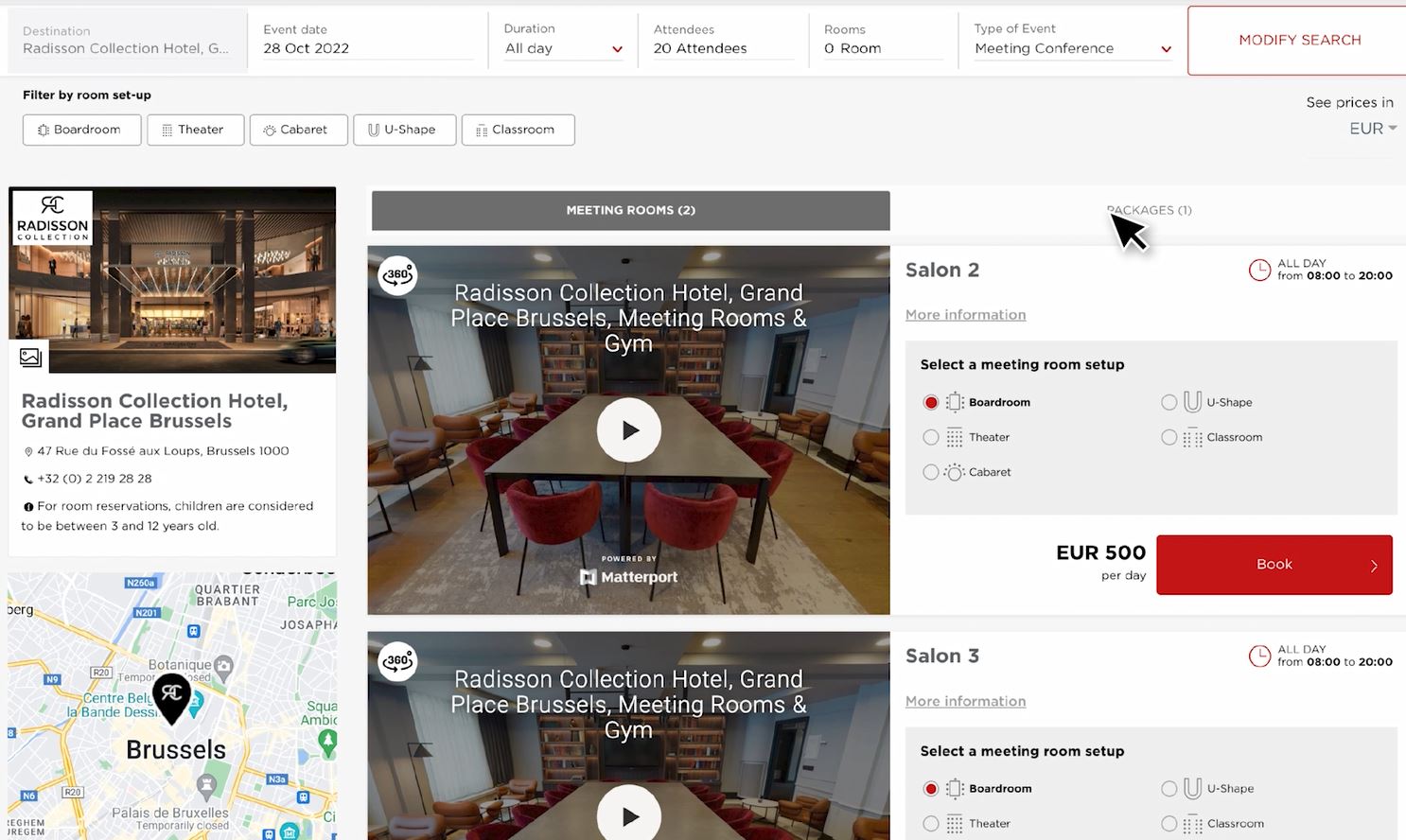Screen dimensions: 1406x840
Task: Click the Matterport logo on video
Action: click(628, 576)
